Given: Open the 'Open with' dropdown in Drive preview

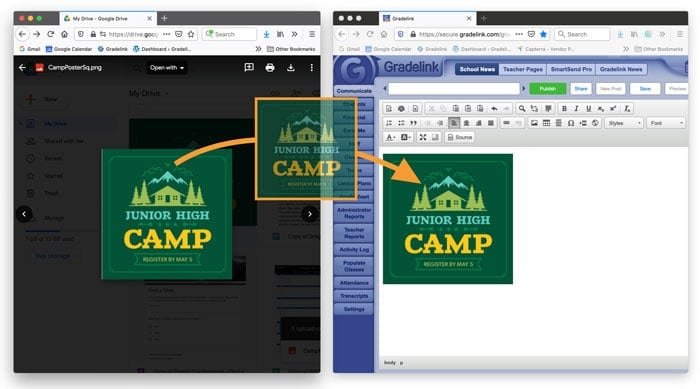Looking at the screenshot, I should tap(167, 67).
